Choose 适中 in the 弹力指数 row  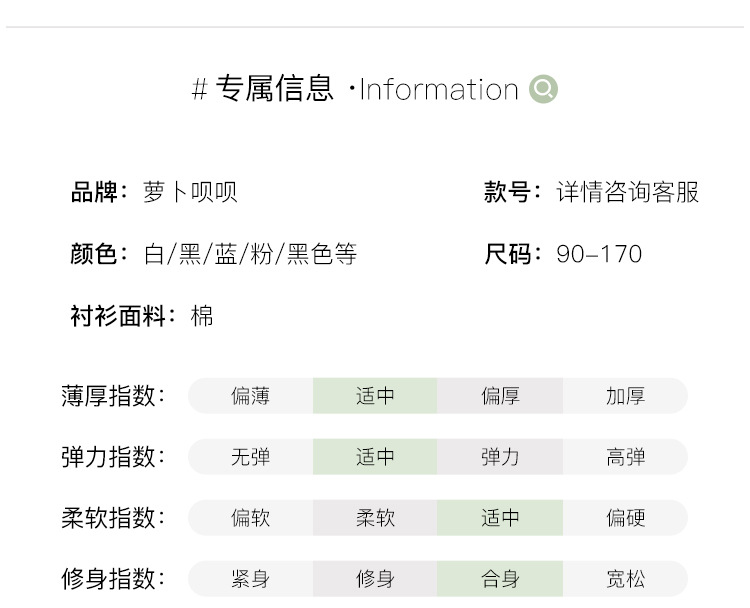click(x=375, y=457)
